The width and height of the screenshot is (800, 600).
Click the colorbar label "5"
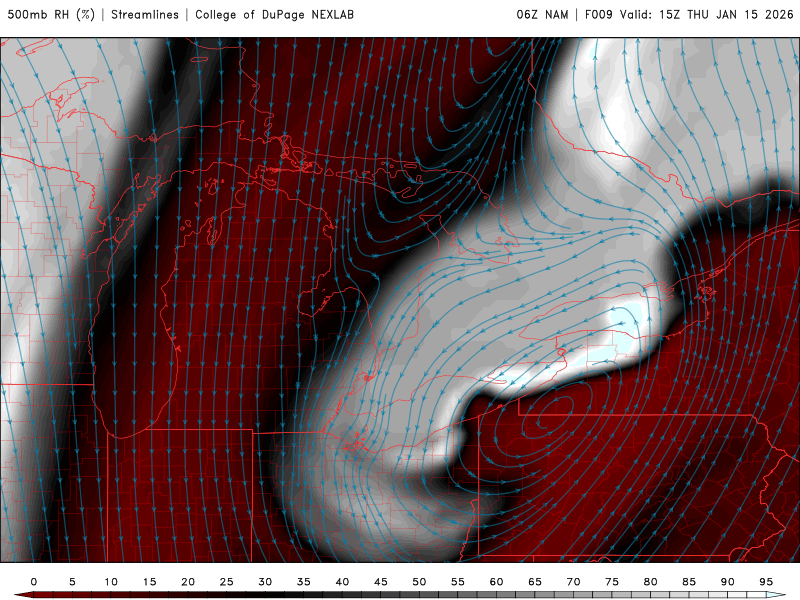point(72,582)
